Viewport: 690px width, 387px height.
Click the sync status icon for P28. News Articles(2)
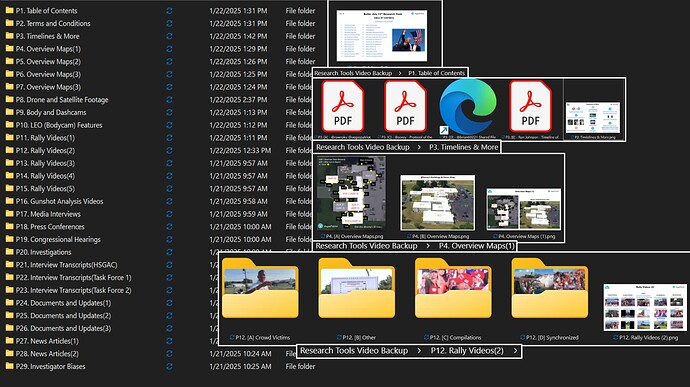pyautogui.click(x=169, y=354)
